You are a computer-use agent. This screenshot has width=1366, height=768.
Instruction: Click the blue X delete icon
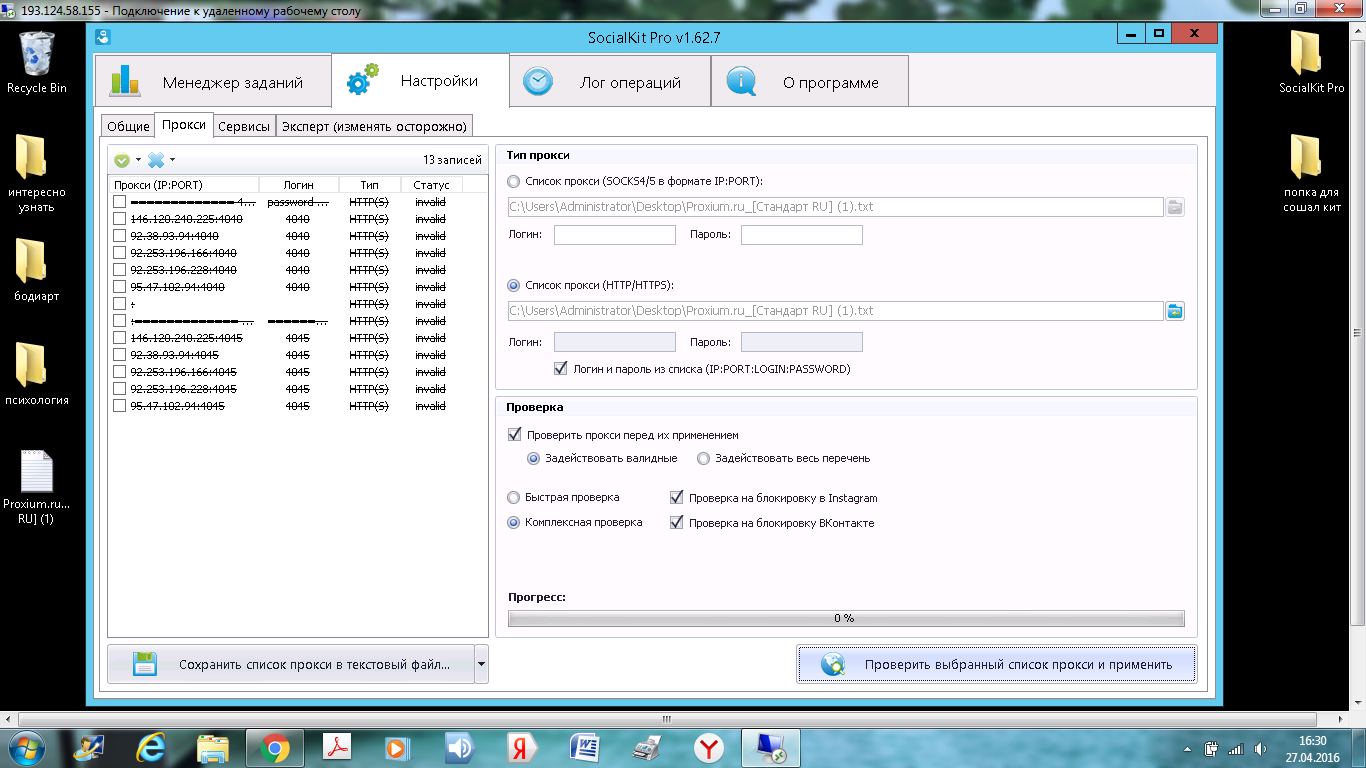(156, 160)
